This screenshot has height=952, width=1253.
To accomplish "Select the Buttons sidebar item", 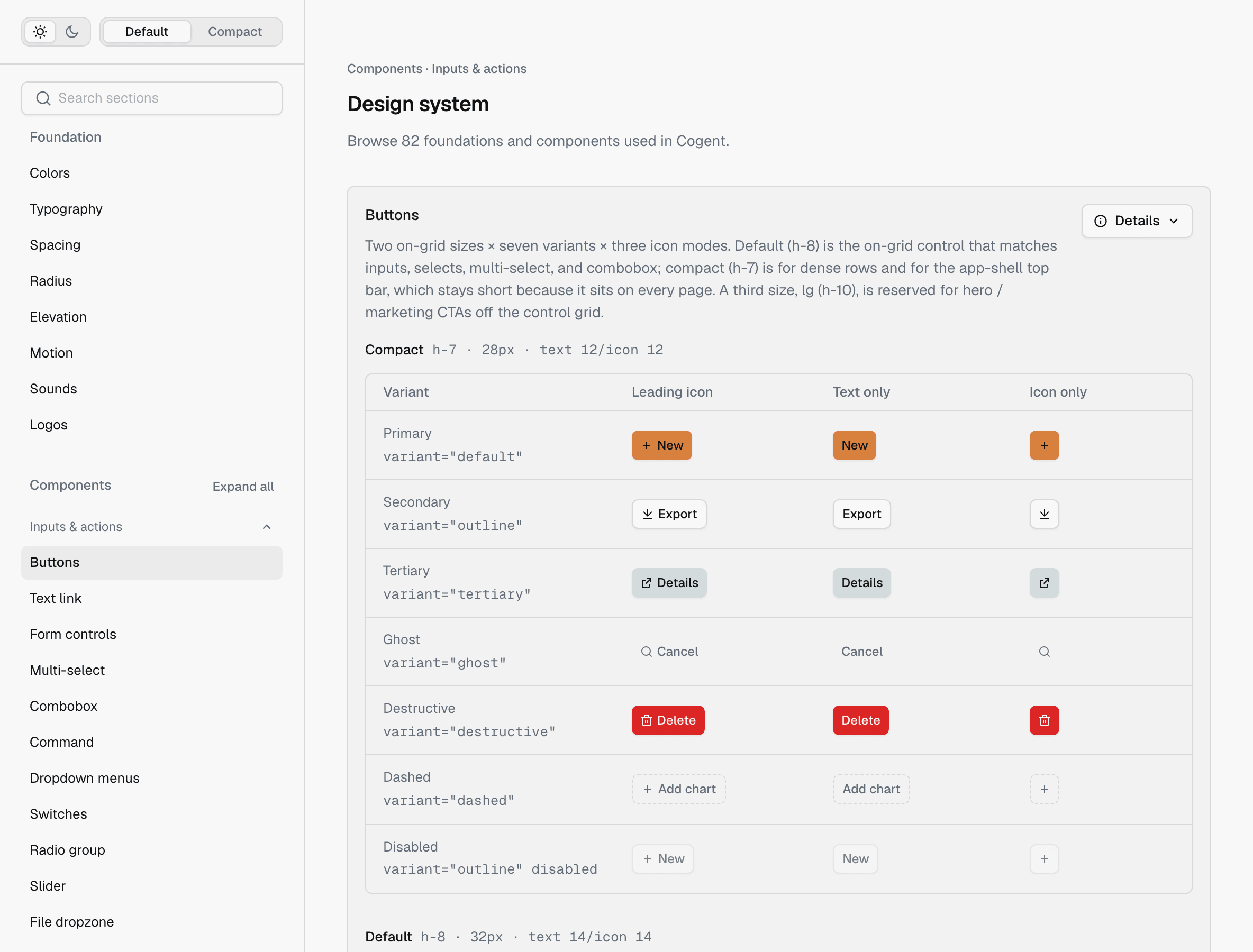I will coord(152,562).
